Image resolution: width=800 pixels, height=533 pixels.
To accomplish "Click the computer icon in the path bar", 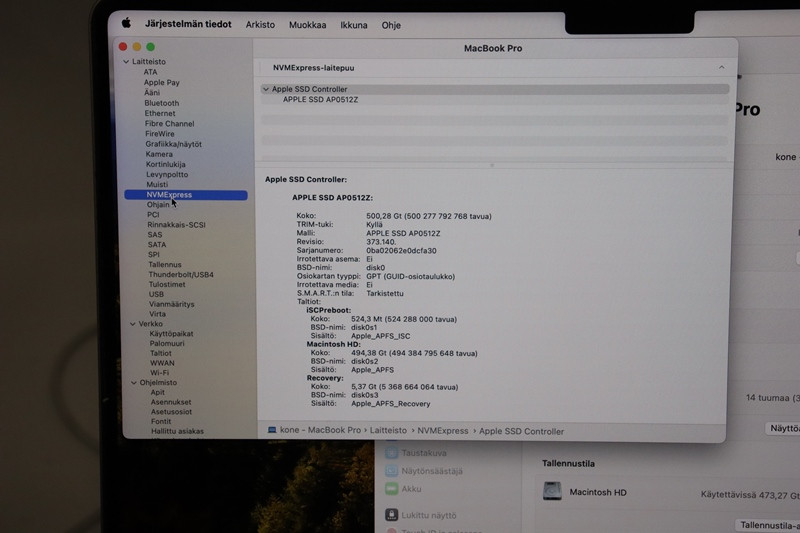I will 272,430.
